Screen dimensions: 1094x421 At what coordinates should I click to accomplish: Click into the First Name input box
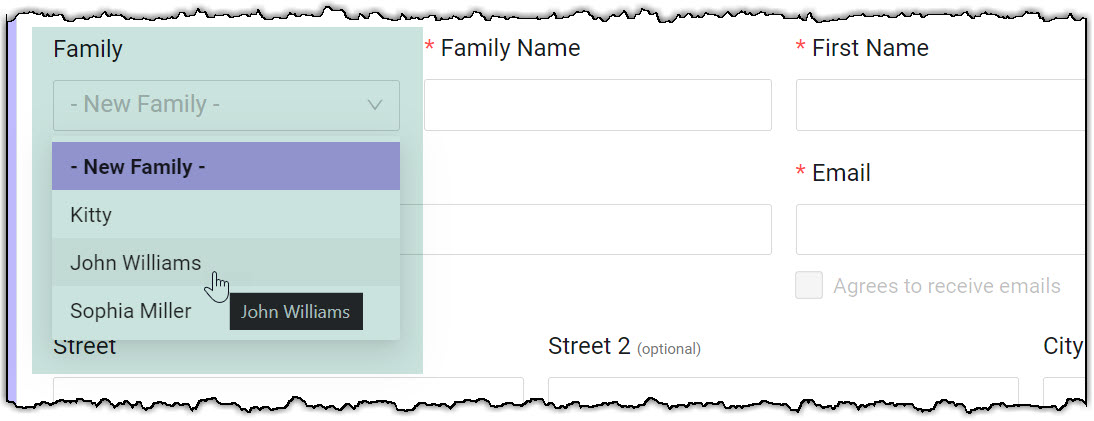[x=940, y=105]
